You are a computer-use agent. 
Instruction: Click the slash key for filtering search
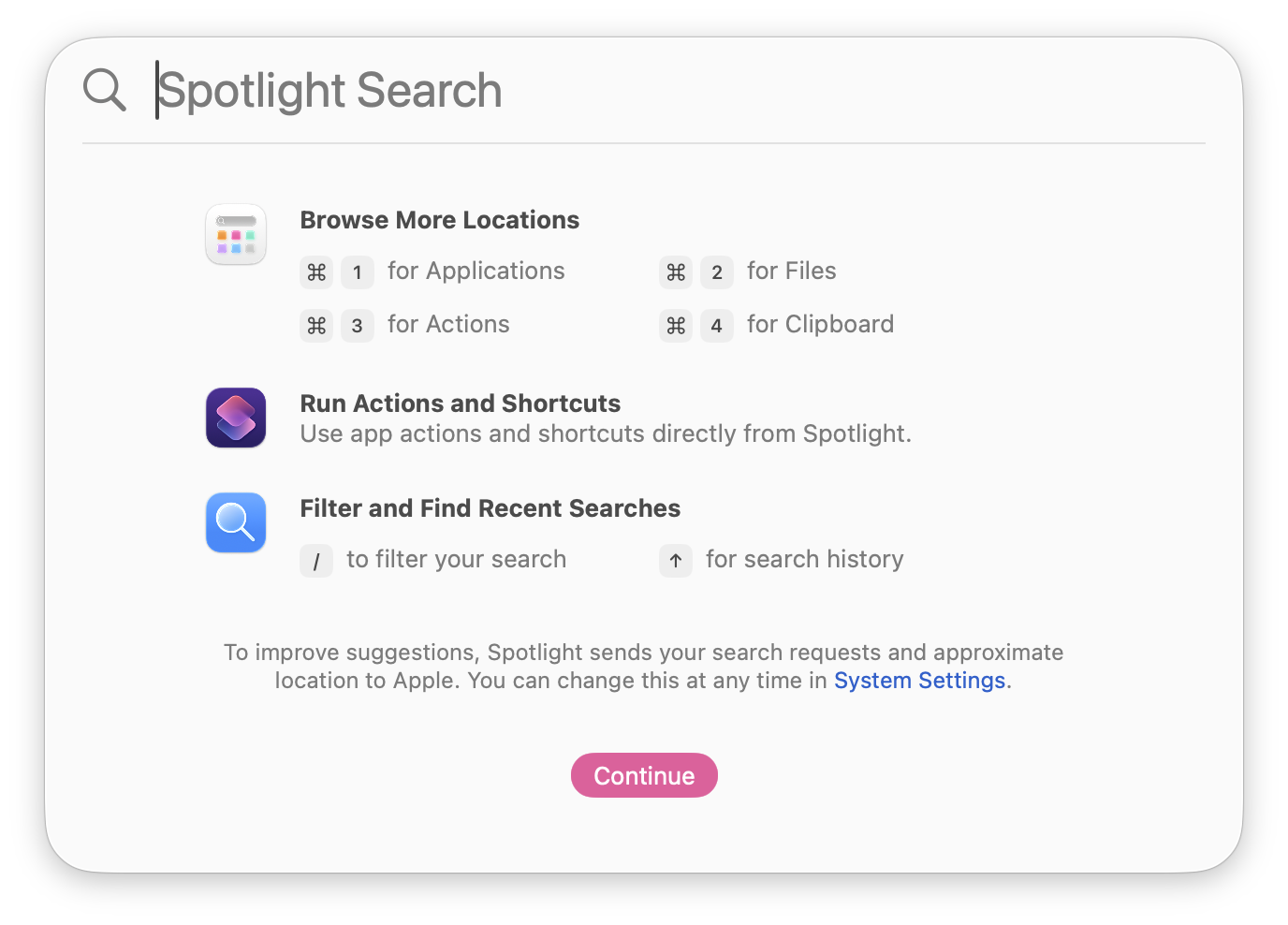coord(316,561)
